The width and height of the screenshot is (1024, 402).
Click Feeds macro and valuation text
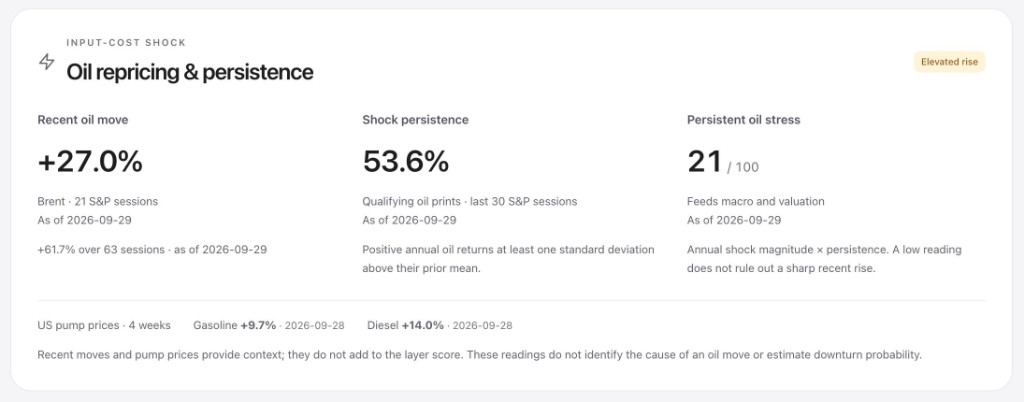pos(756,202)
